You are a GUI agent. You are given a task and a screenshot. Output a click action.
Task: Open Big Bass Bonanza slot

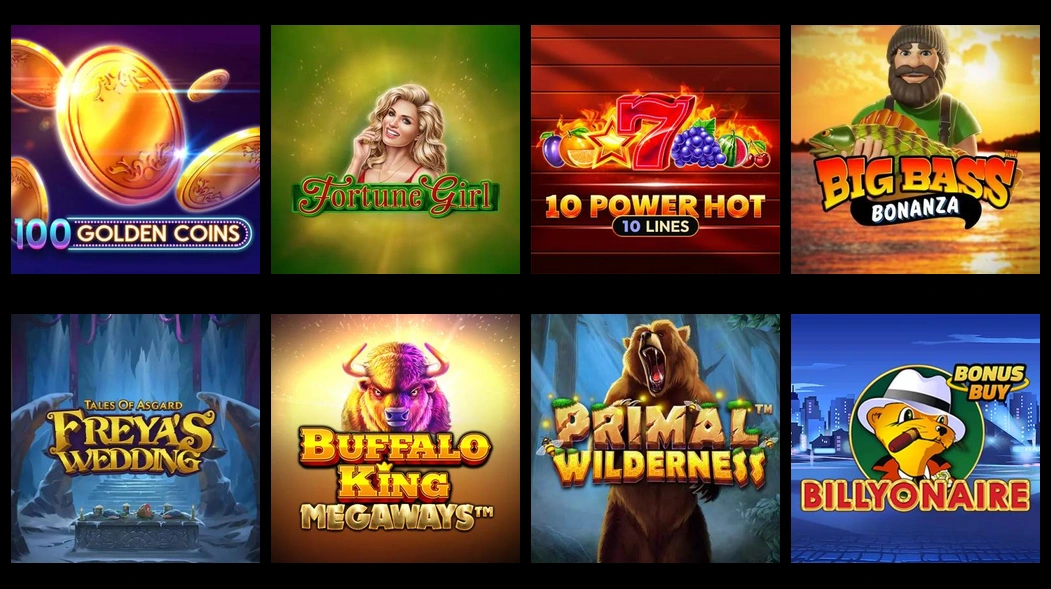(x=916, y=149)
